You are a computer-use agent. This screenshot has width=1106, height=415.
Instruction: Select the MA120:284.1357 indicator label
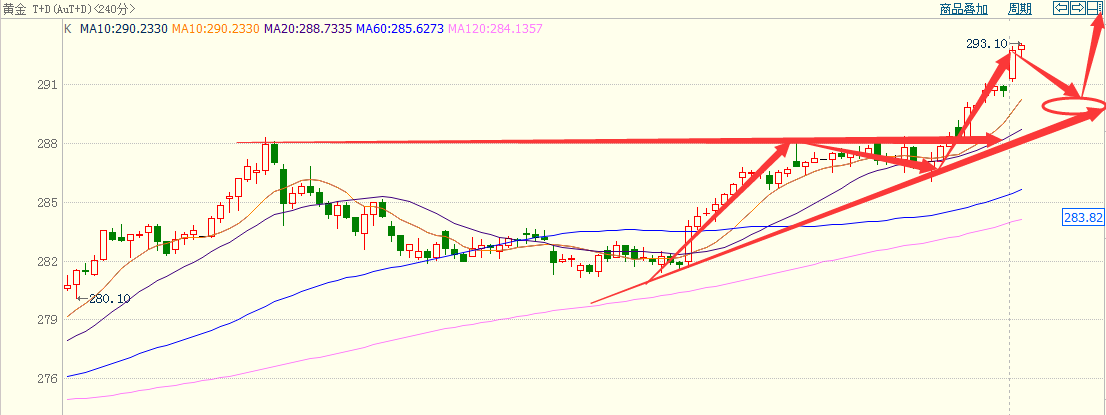coord(495,29)
